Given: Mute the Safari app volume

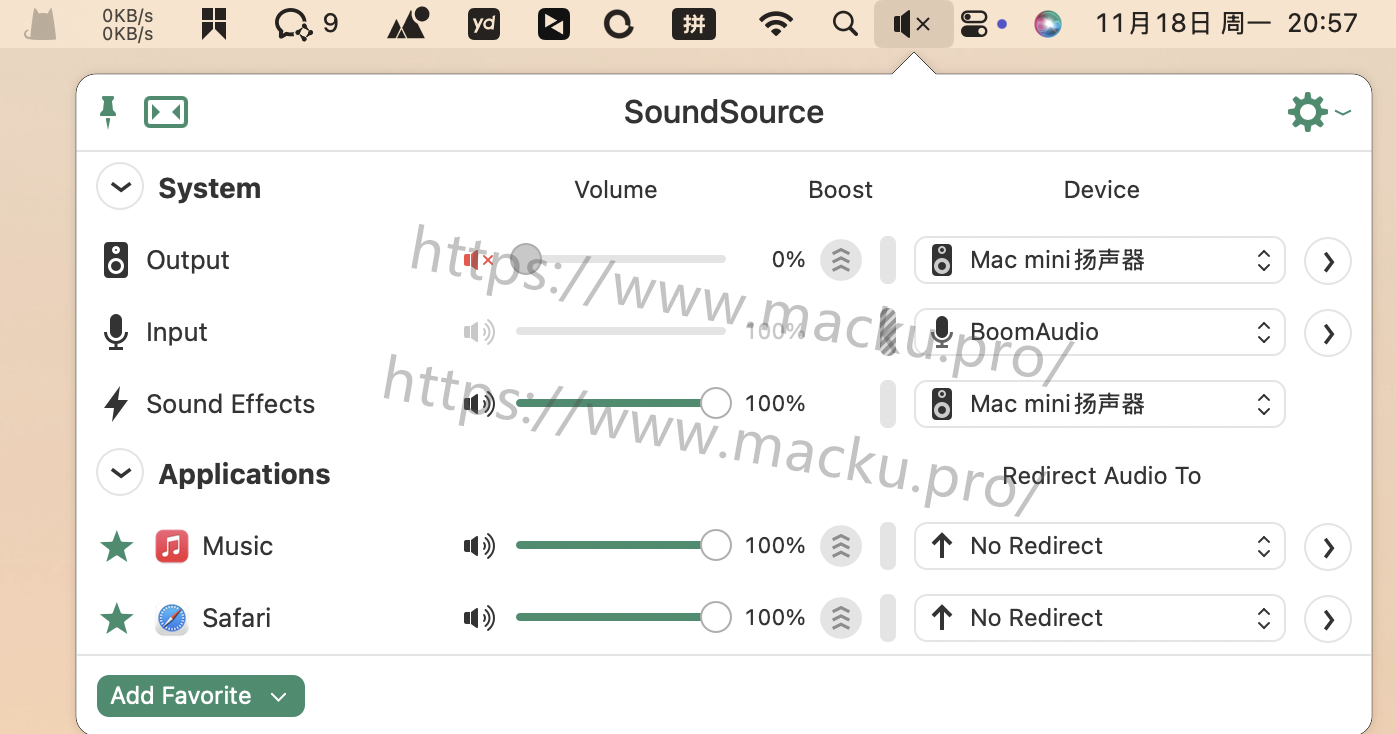Looking at the screenshot, I should pos(479,618).
